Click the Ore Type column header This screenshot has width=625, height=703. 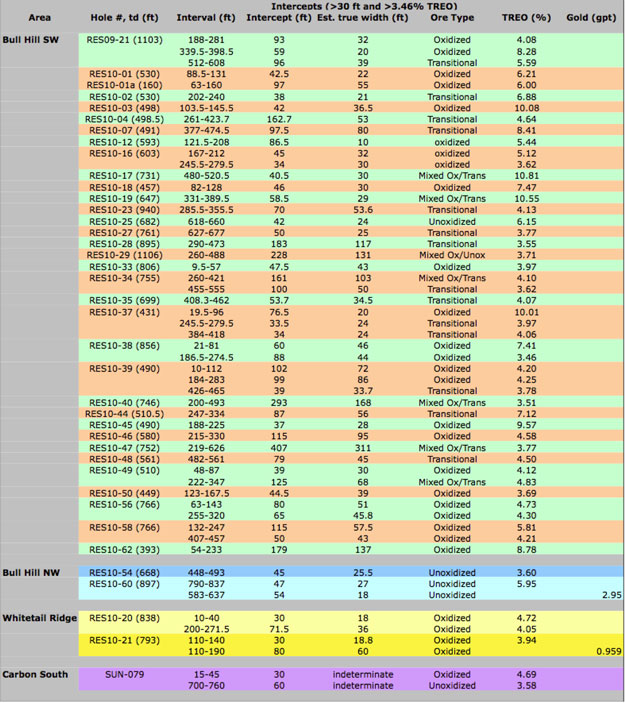452,18
